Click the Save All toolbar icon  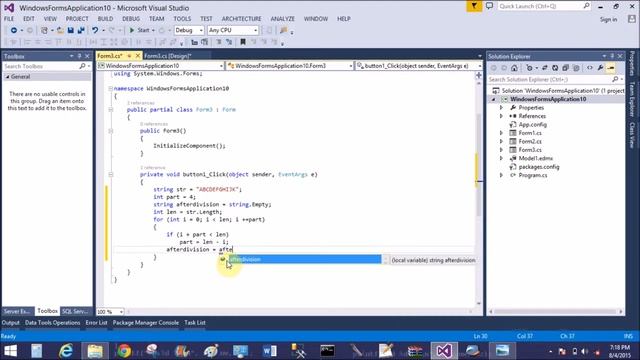click(81, 30)
